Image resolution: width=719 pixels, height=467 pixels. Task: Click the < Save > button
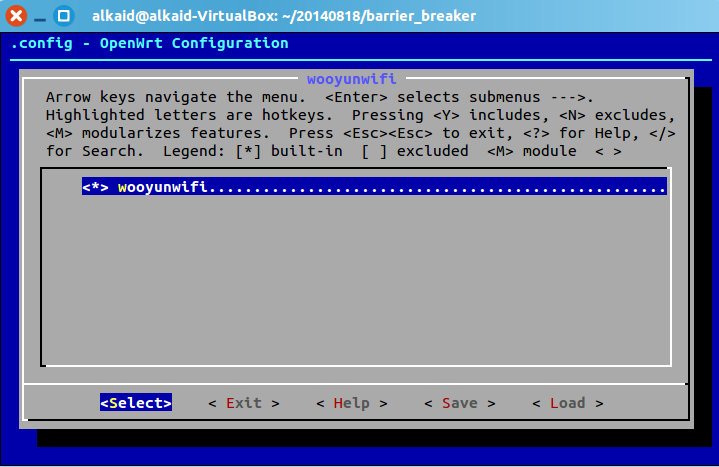click(x=459, y=403)
